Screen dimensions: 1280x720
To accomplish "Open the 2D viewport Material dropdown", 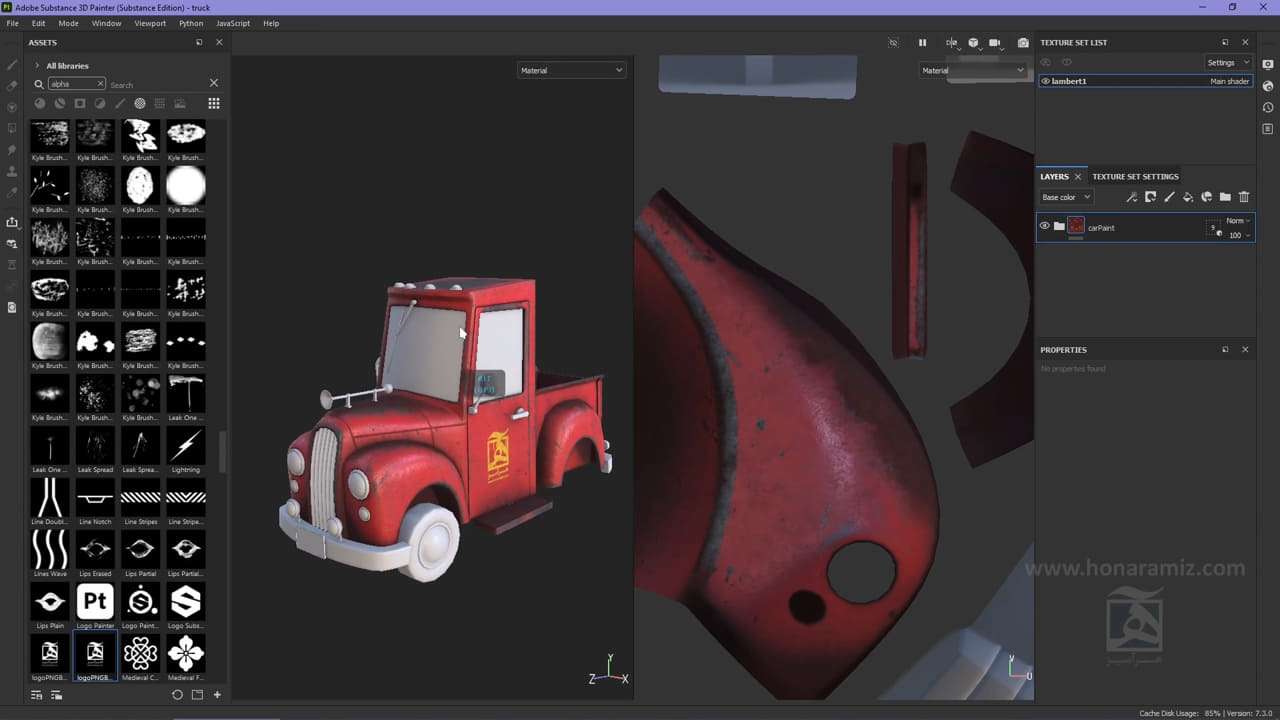I will 973,70.
